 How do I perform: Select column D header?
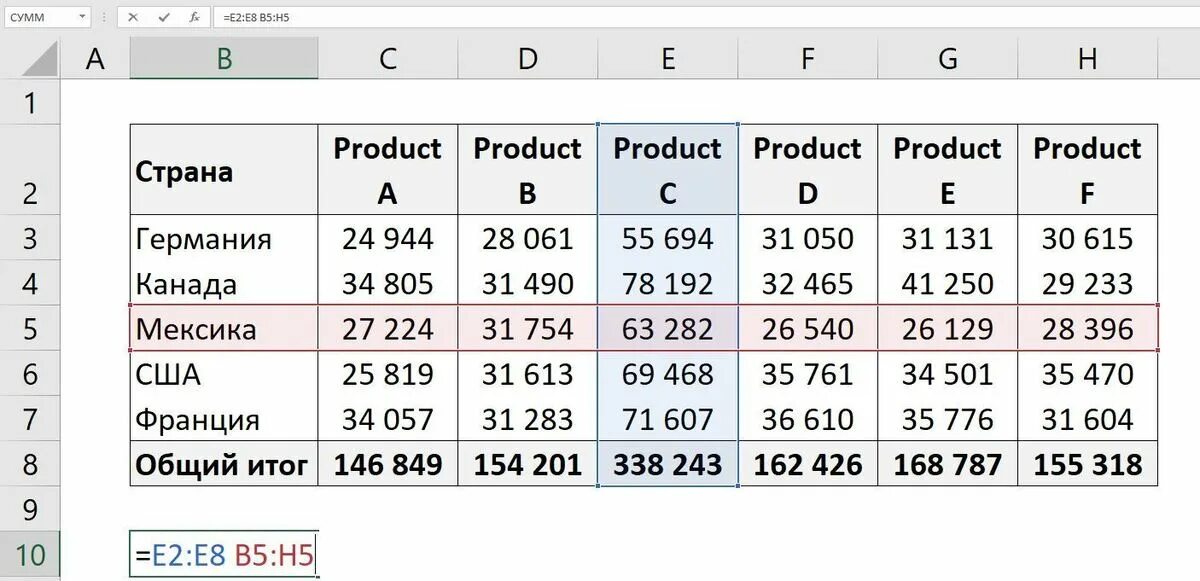coord(528,60)
